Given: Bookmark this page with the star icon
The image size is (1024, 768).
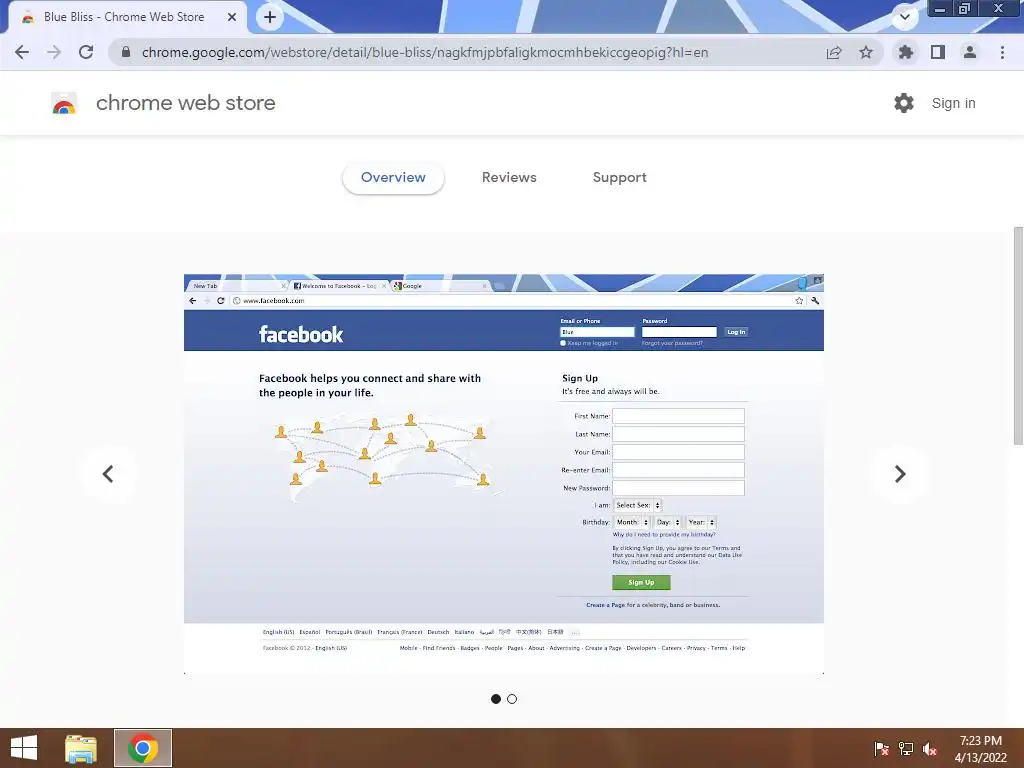Looking at the screenshot, I should (866, 52).
